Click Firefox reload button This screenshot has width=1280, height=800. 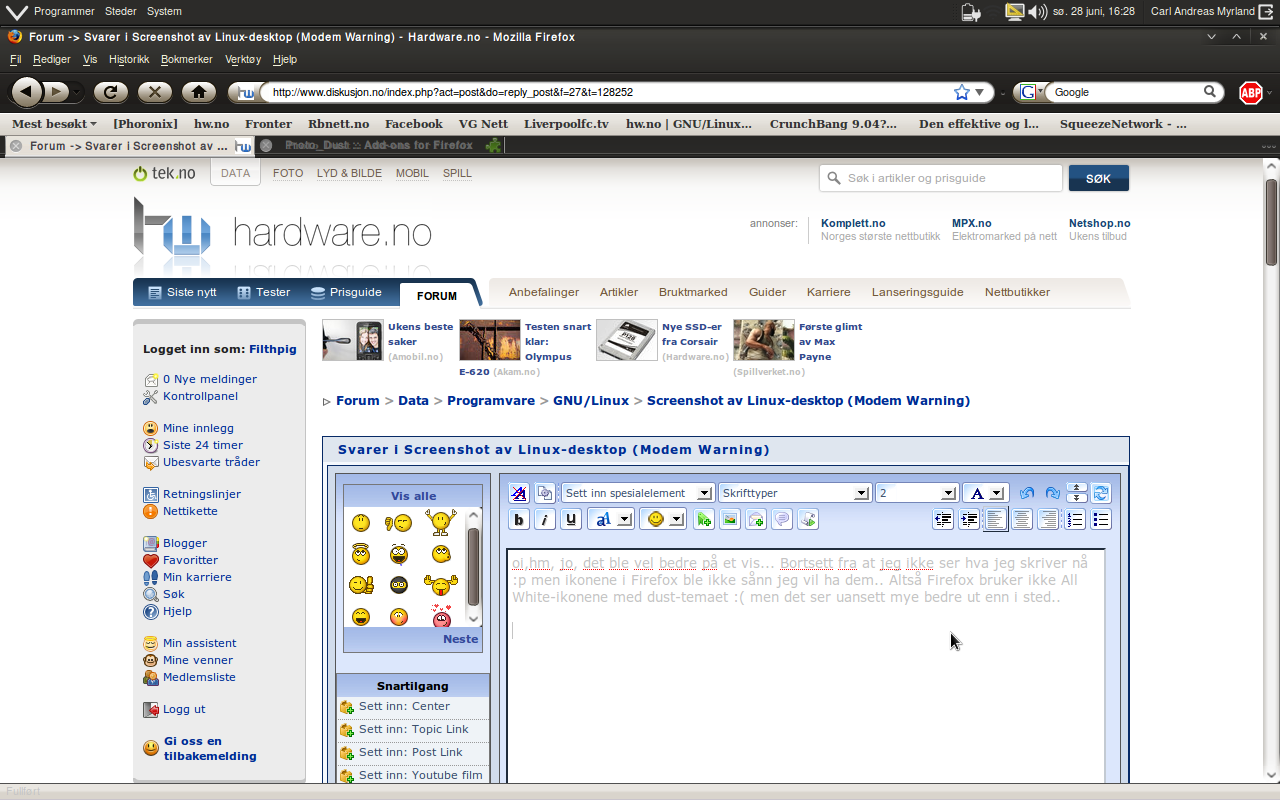110,92
